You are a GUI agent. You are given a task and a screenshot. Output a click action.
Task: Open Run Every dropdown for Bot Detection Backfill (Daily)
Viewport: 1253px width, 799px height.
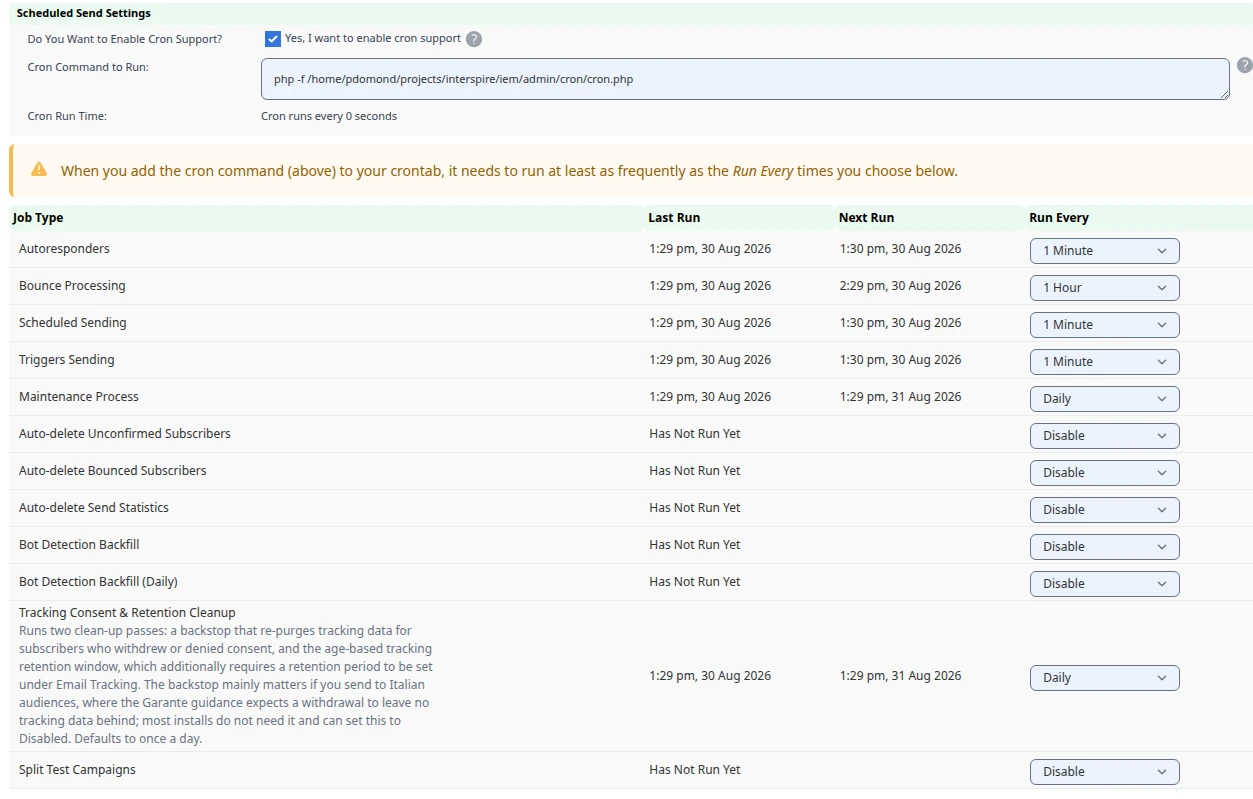(x=1104, y=584)
